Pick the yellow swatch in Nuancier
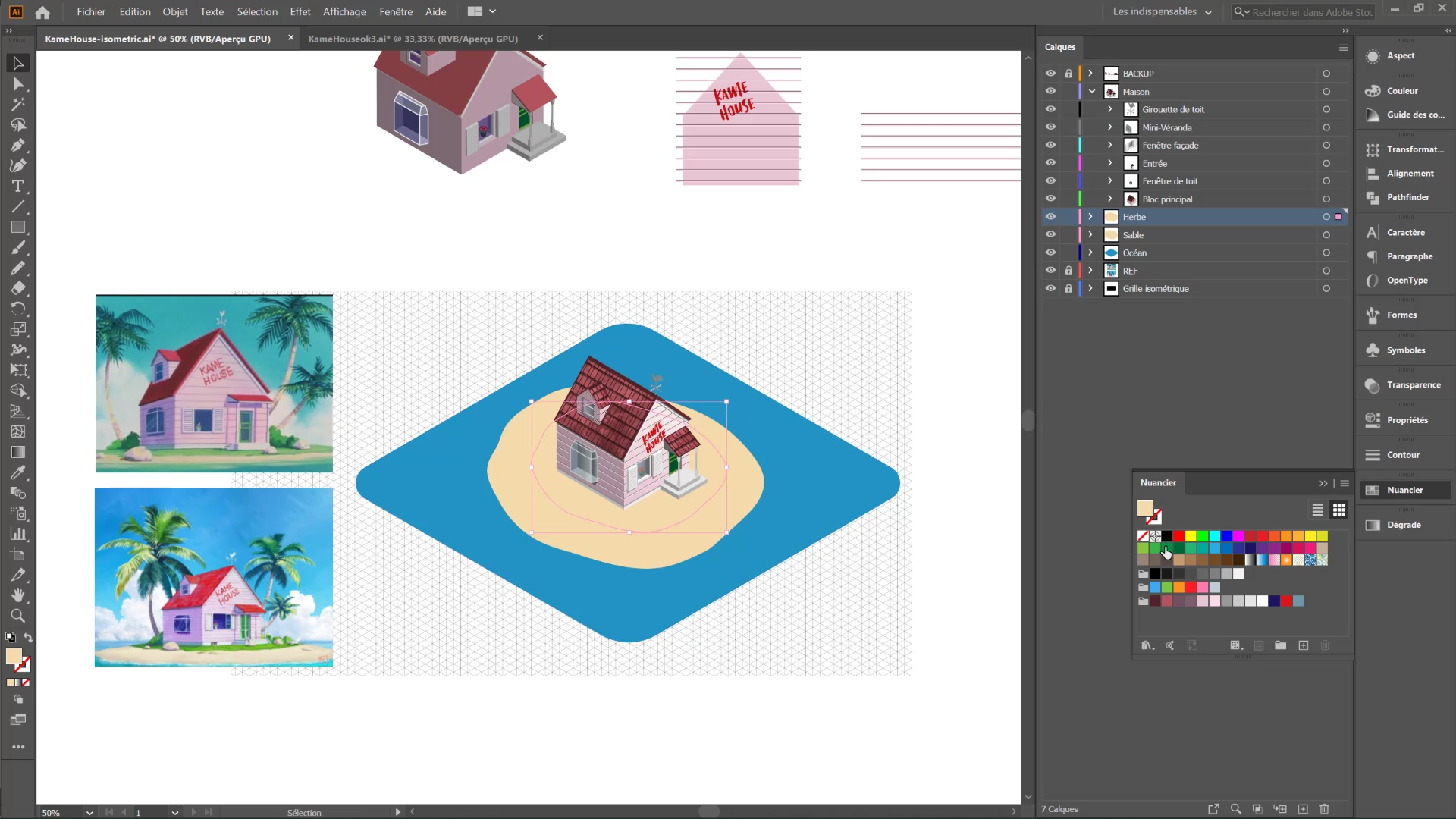The image size is (1456, 819). pos(1191,536)
